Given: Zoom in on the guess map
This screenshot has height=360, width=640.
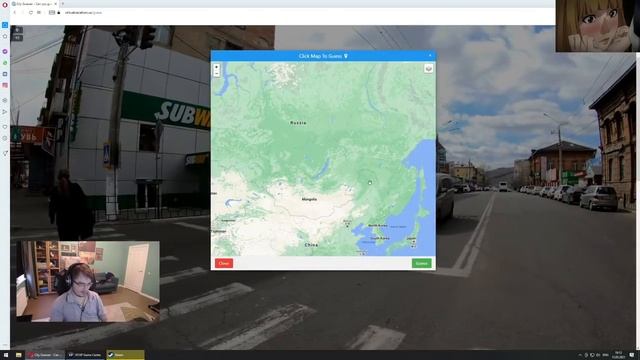Looking at the screenshot, I should tap(217, 67).
